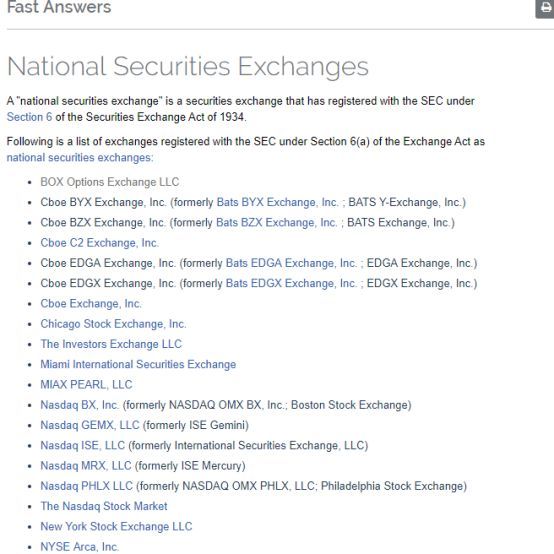Image resolution: width=554 pixels, height=554 pixels.
Task: Open the national securities exchanges link
Action: (80, 158)
